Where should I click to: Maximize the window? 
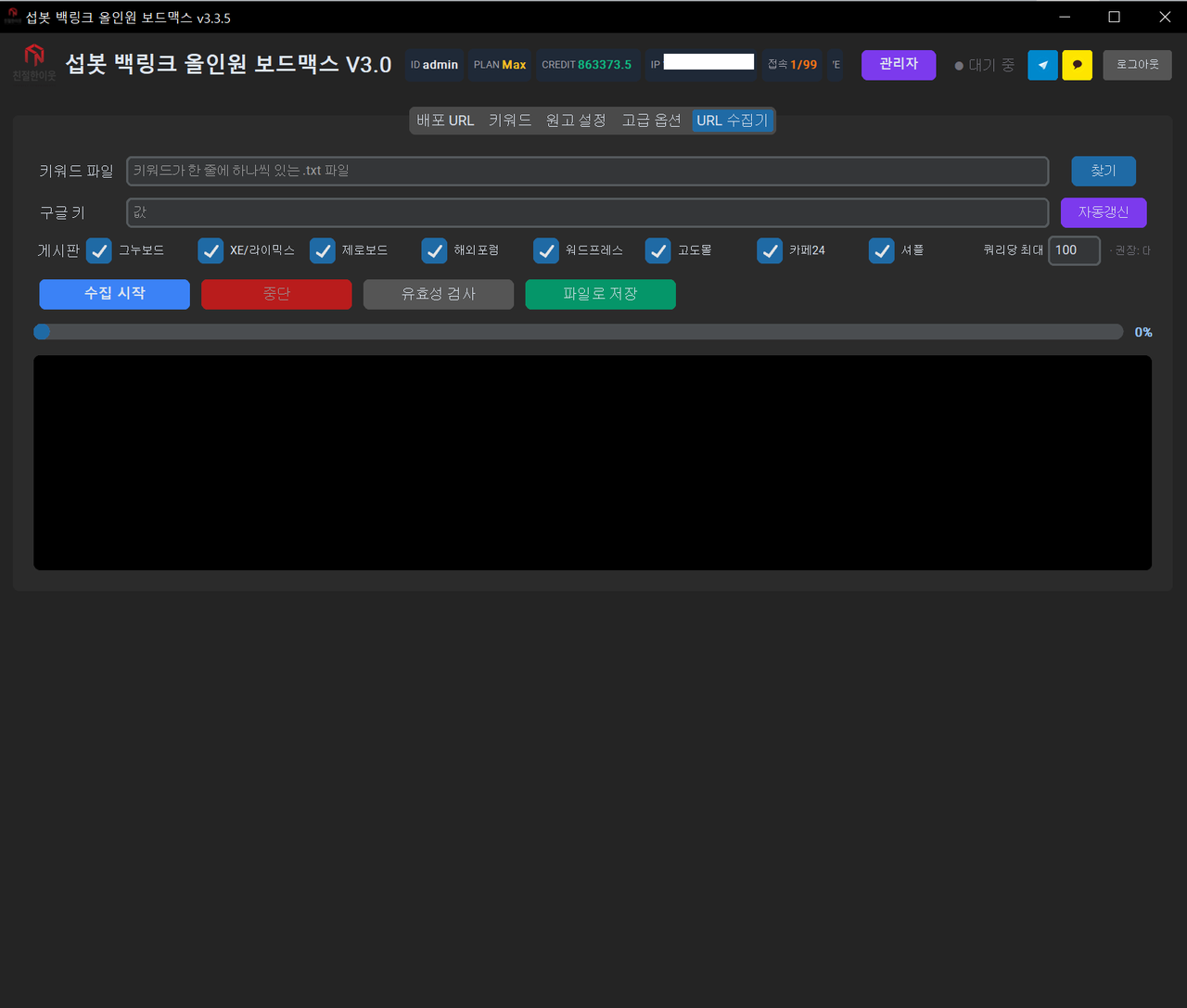(1115, 17)
